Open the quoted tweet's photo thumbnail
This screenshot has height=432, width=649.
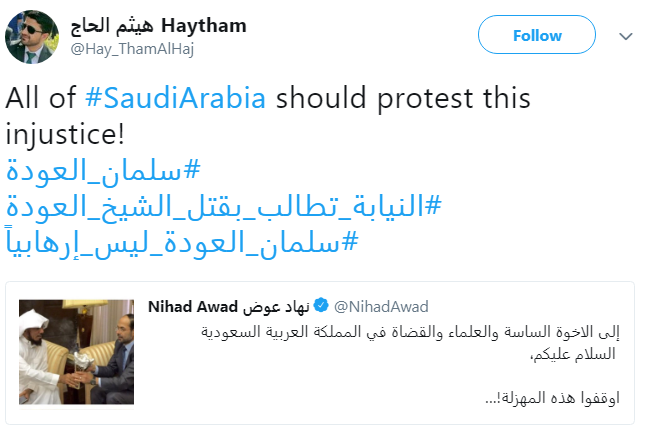(x=76, y=352)
